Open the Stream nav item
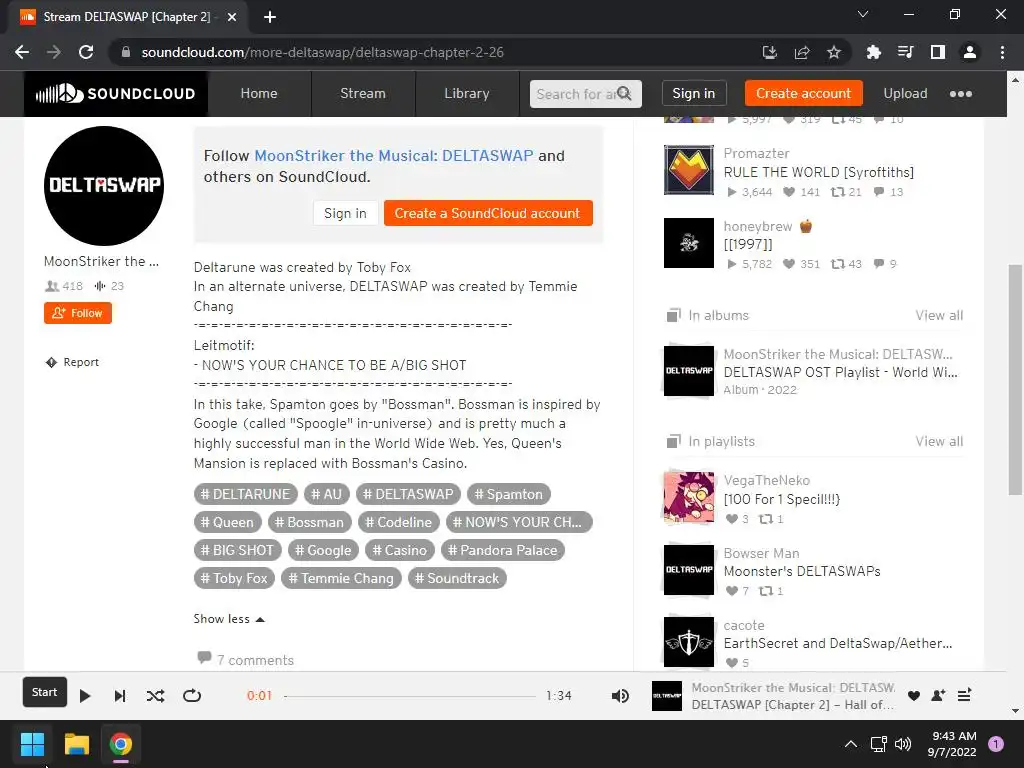This screenshot has width=1024, height=768. pyautogui.click(x=362, y=93)
